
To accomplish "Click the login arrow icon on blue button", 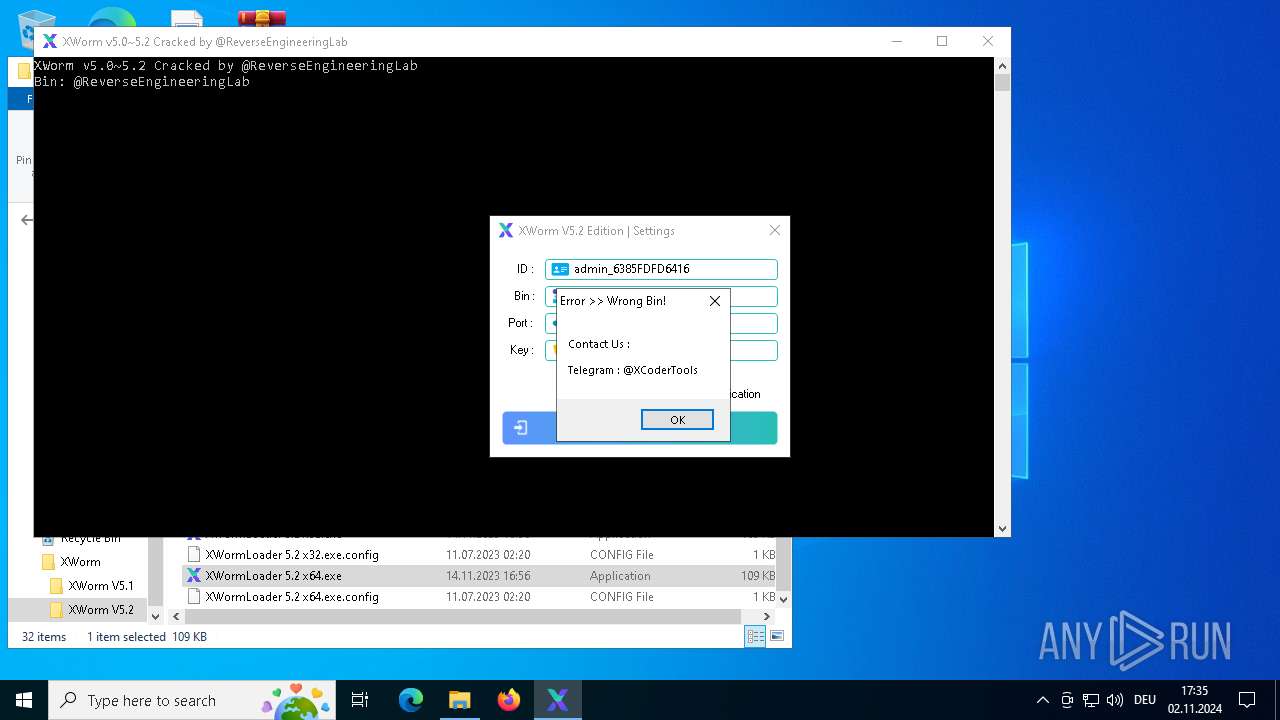I will coord(521,428).
